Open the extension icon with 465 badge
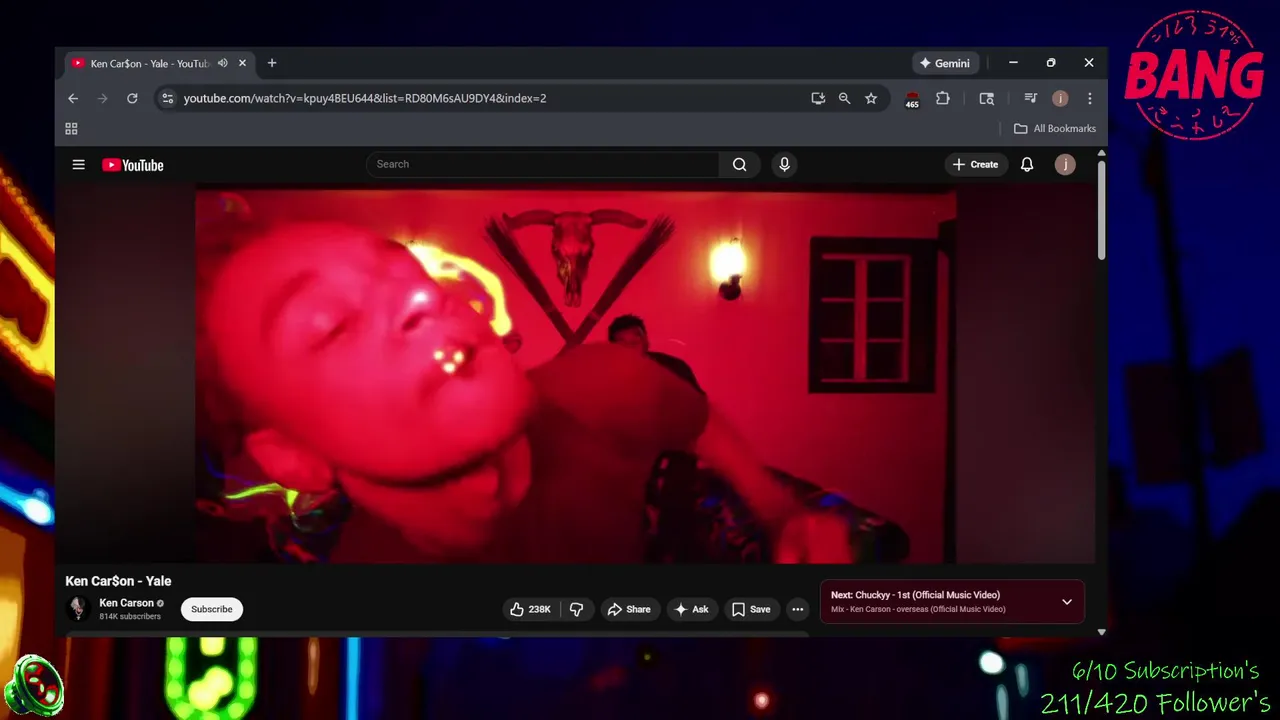The width and height of the screenshot is (1280, 720). point(911,99)
